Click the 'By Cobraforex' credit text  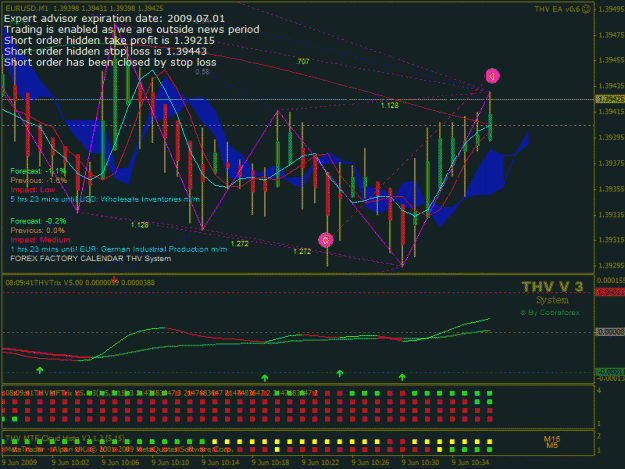coord(550,312)
